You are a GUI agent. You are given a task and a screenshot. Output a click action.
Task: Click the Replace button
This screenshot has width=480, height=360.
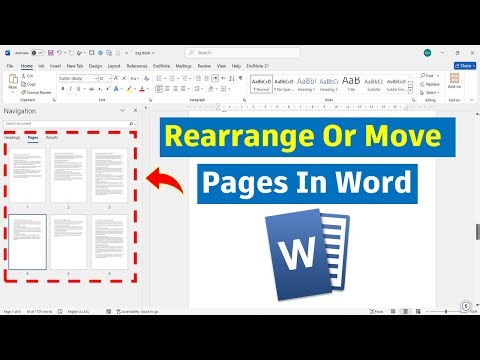tap(430, 84)
